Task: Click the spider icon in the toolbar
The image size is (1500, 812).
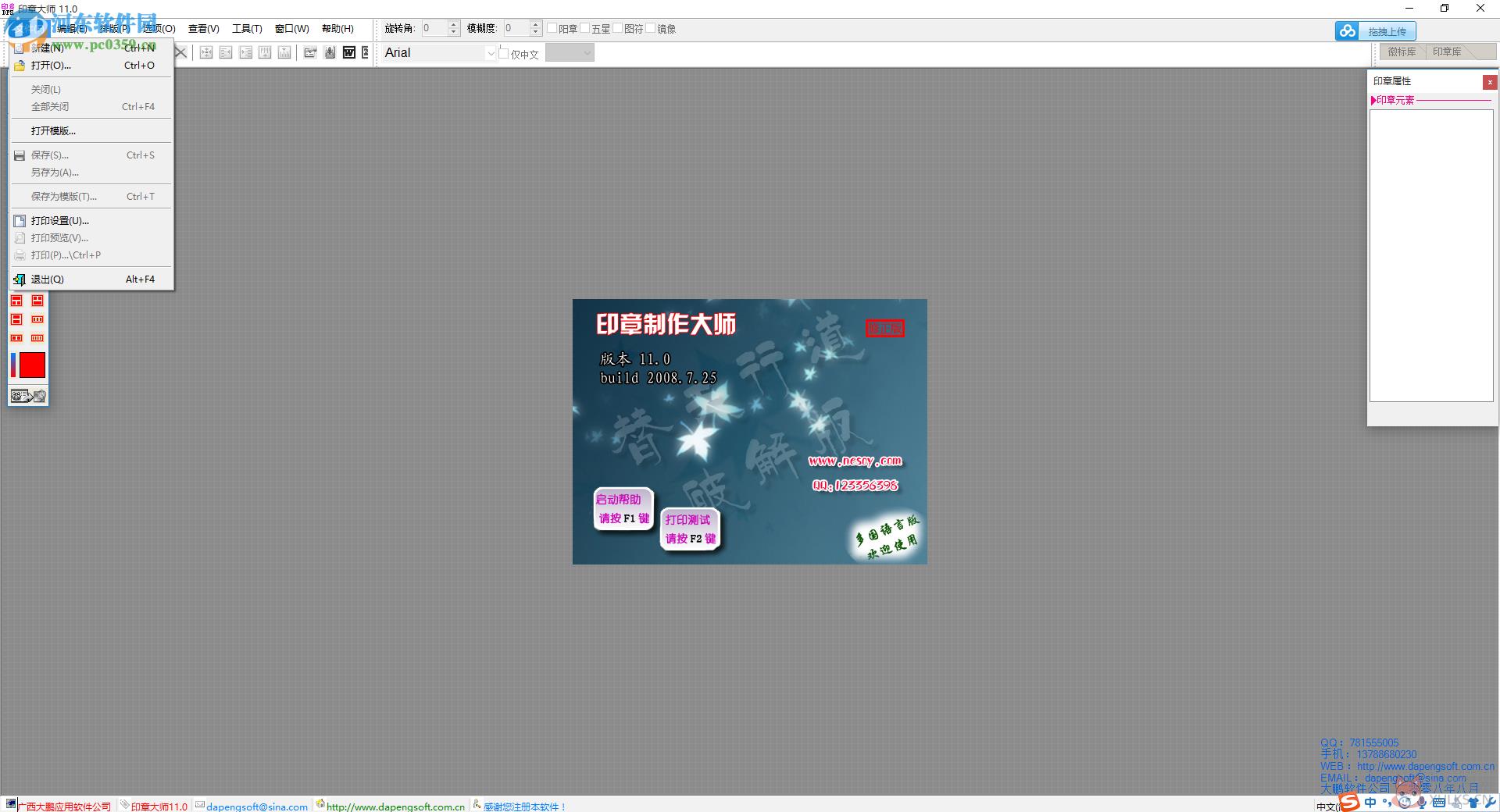Action: pyautogui.click(x=330, y=52)
